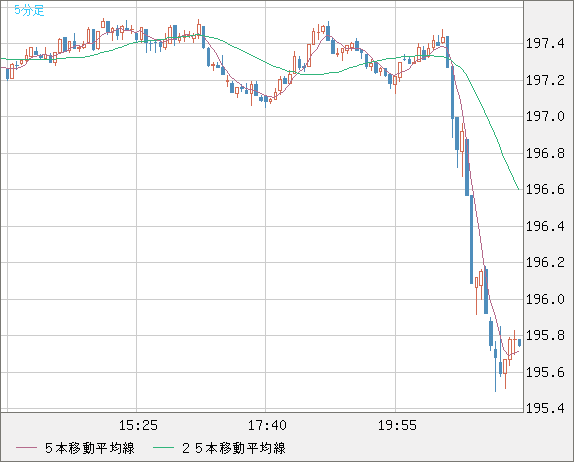This screenshot has width=574, height=462.
Task: Click the lowest candlestick near 195.5
Action: tap(496, 366)
